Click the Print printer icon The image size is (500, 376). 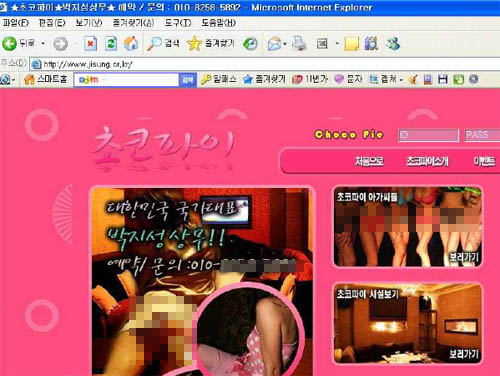(x=299, y=44)
